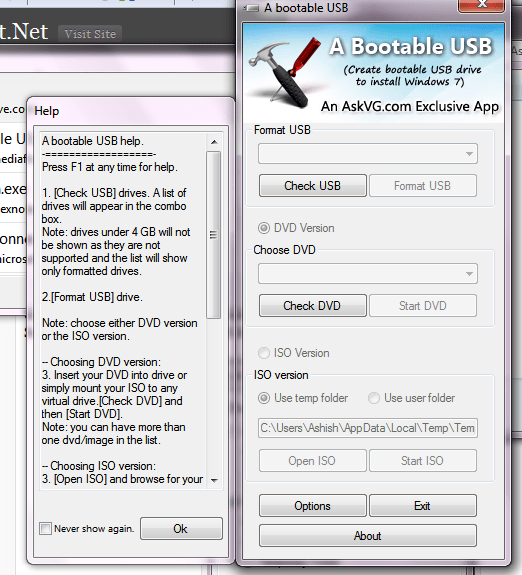Click the Exit button

[423, 506]
